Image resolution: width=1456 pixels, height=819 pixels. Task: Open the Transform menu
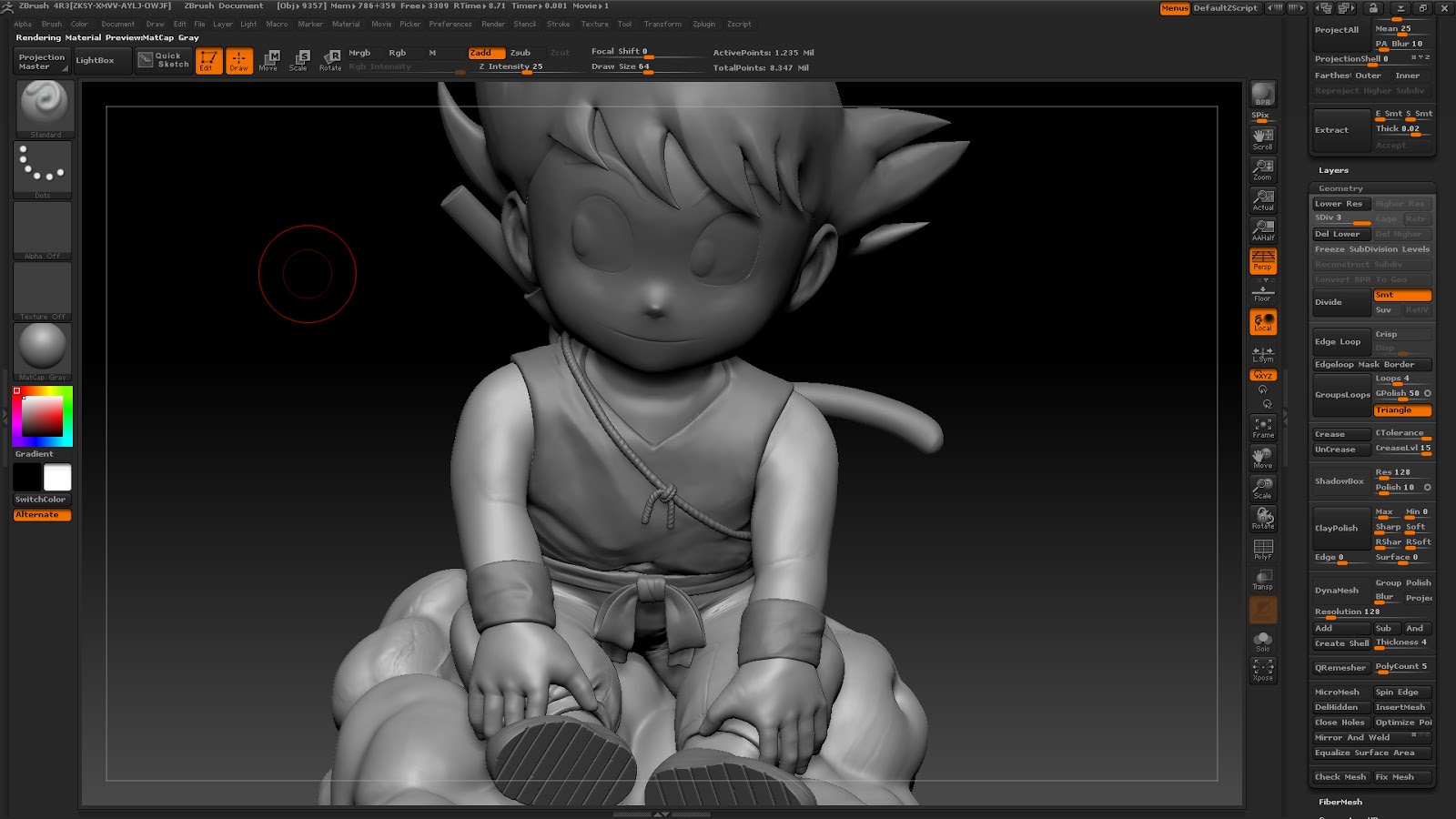662,25
